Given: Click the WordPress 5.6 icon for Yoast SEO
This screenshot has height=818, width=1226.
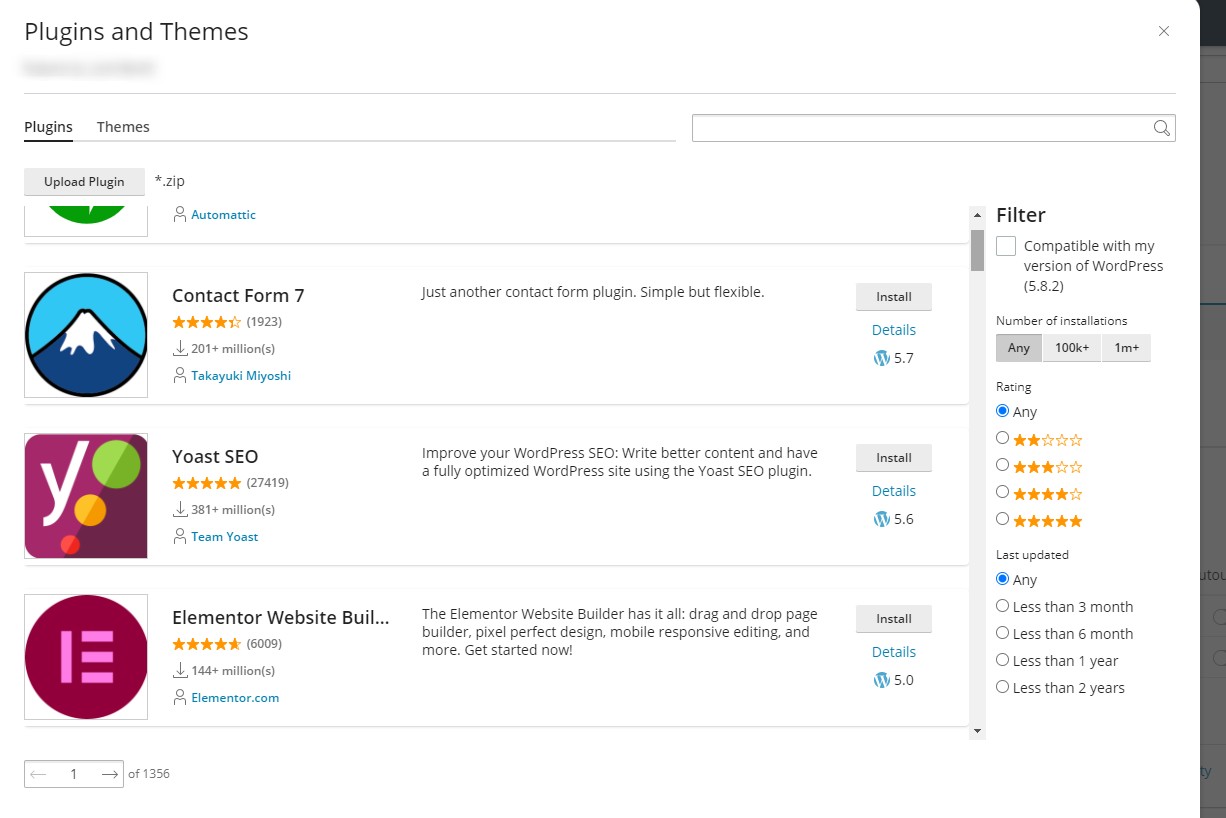Looking at the screenshot, I should [x=882, y=519].
